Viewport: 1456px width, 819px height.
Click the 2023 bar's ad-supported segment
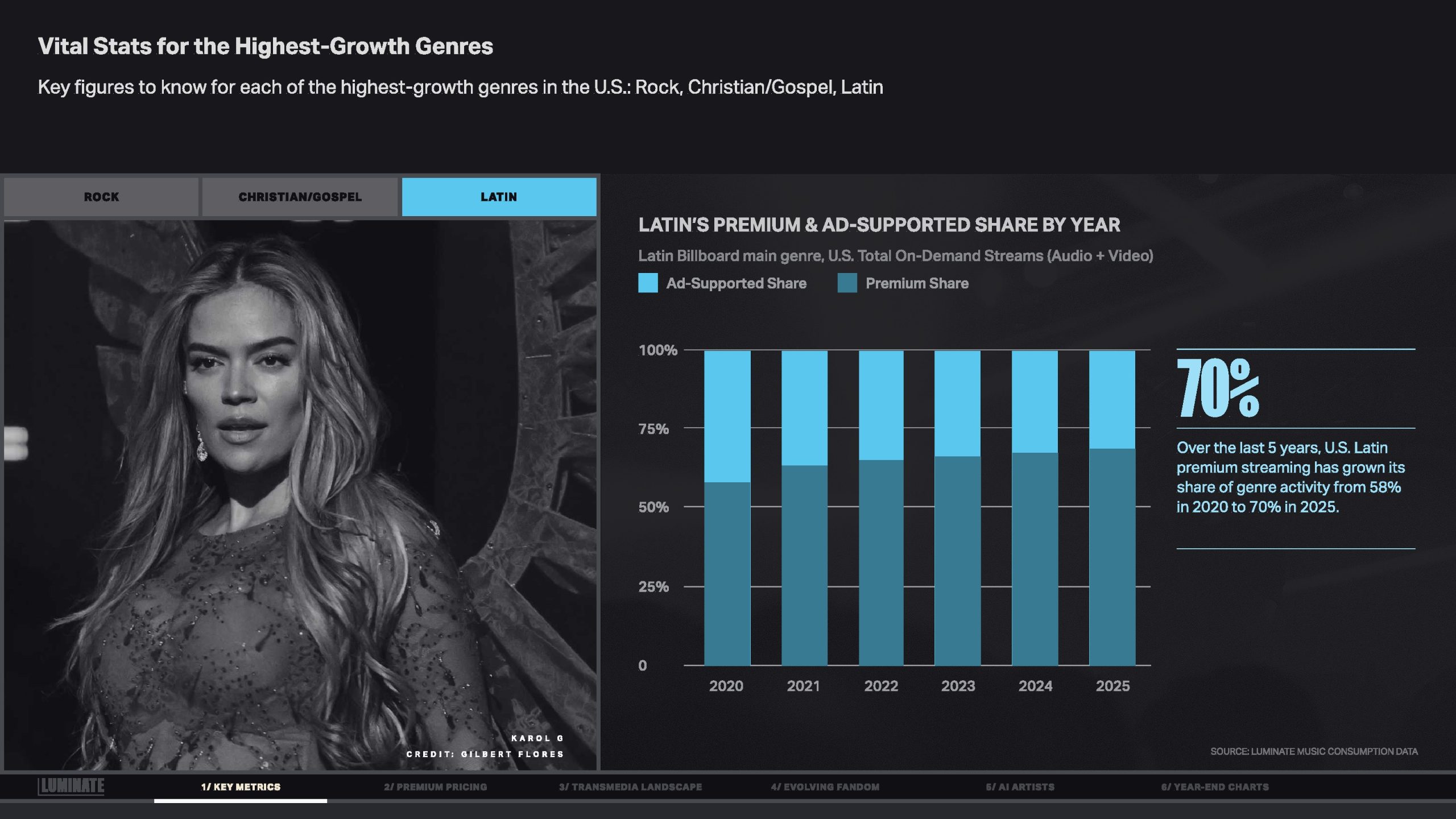957,403
